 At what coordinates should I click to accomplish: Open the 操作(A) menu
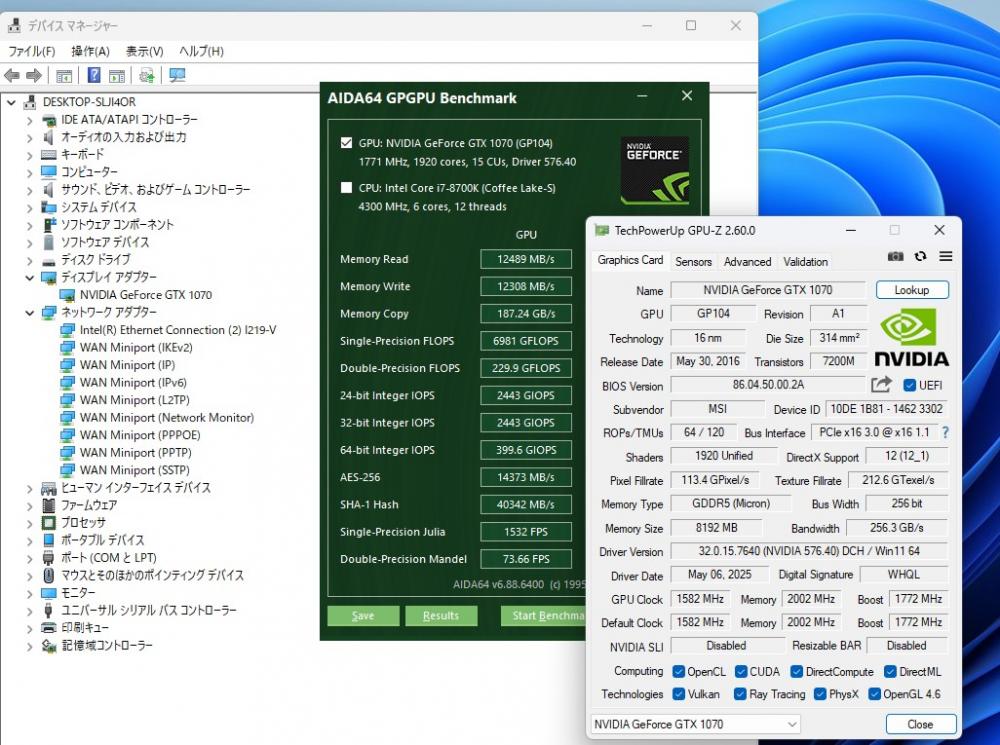[91, 51]
